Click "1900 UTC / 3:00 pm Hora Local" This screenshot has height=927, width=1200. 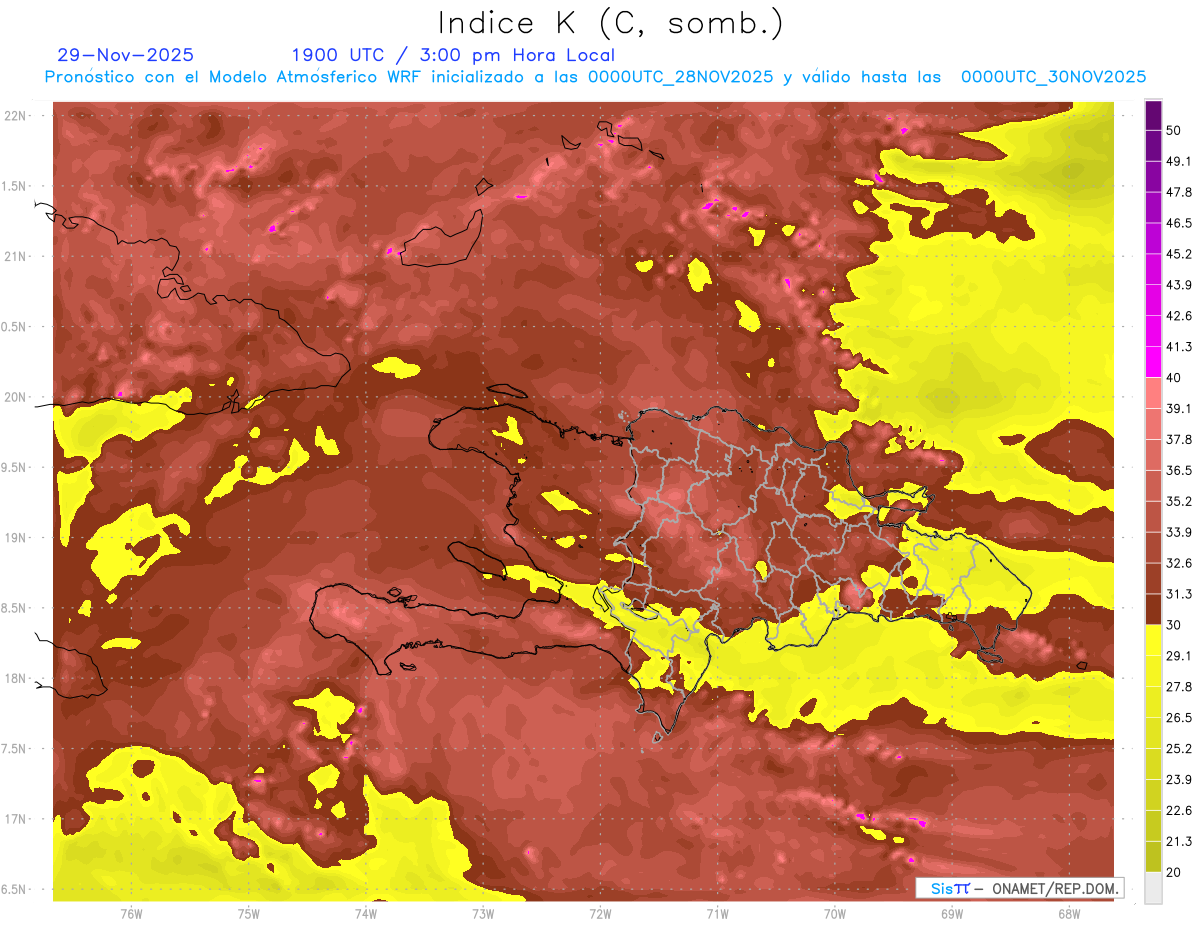pos(453,55)
